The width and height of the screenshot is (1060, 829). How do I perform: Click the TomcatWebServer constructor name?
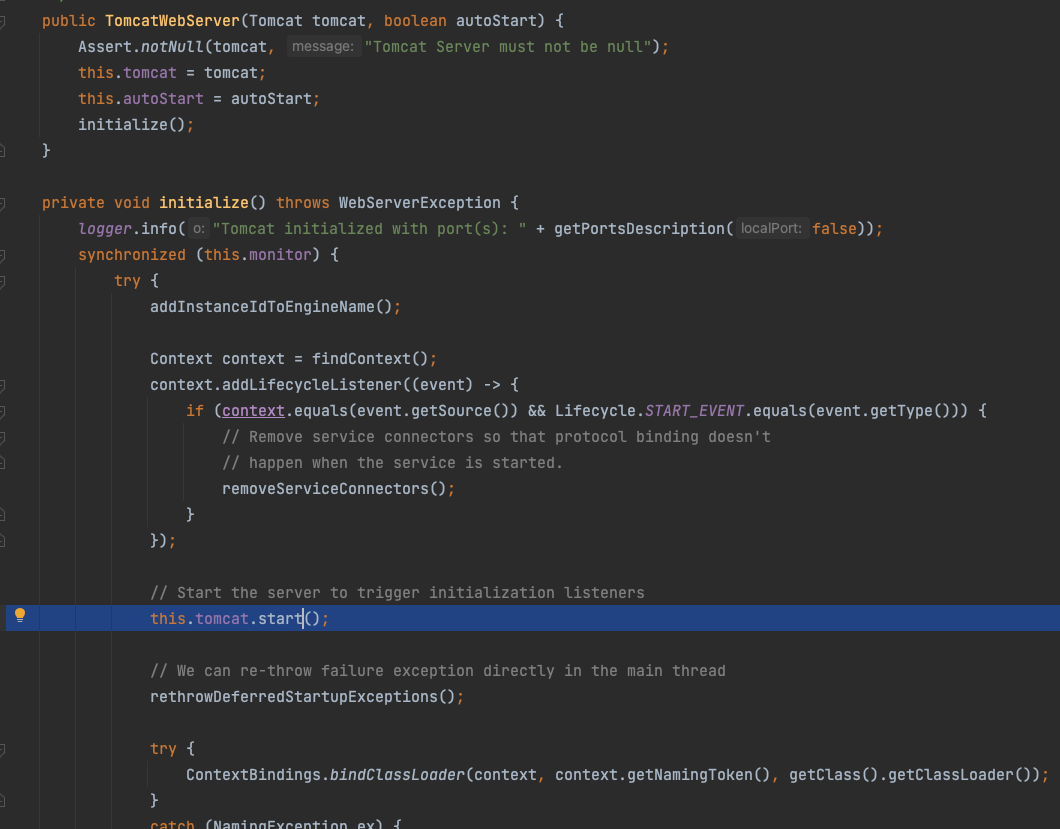tap(172, 21)
